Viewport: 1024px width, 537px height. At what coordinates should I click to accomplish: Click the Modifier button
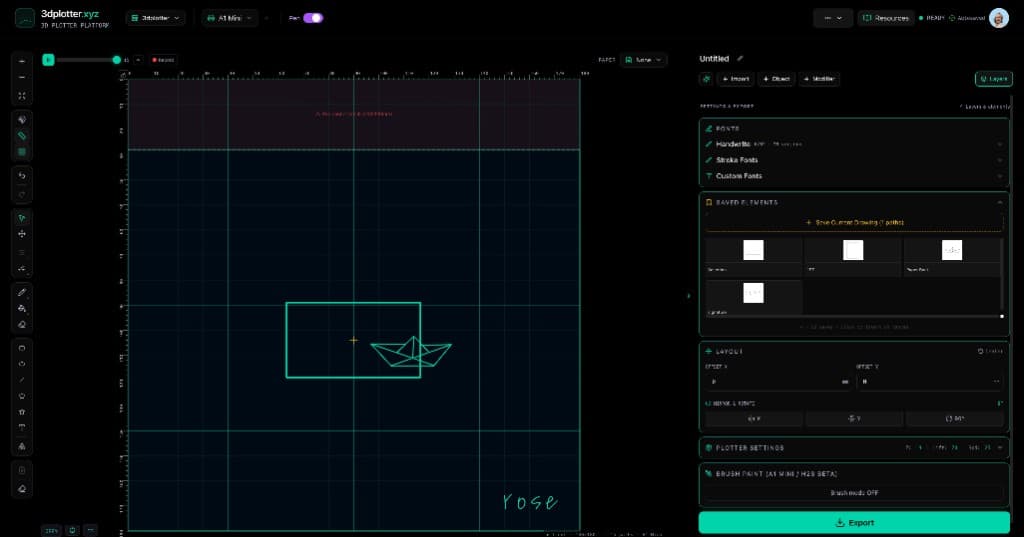(819, 79)
